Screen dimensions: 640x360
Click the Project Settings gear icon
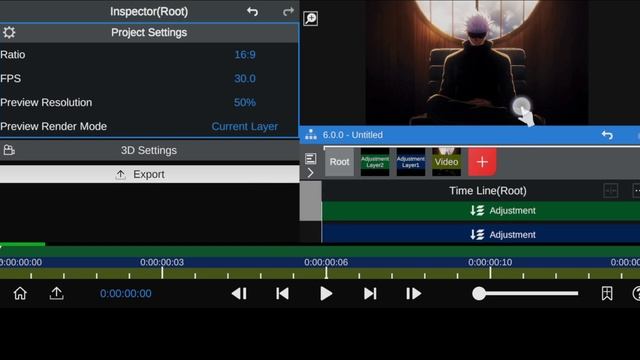[9, 32]
